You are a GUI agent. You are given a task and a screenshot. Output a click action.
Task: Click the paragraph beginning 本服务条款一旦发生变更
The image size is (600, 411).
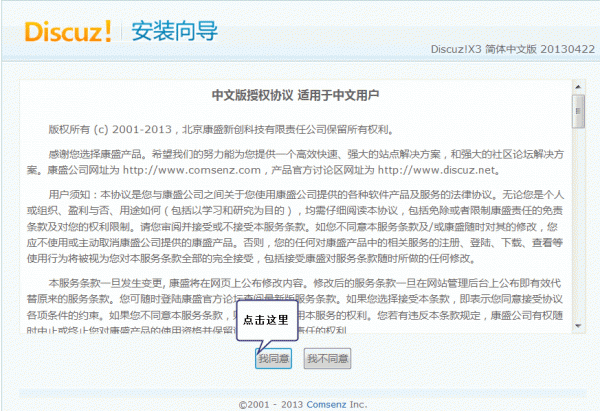(x=295, y=306)
